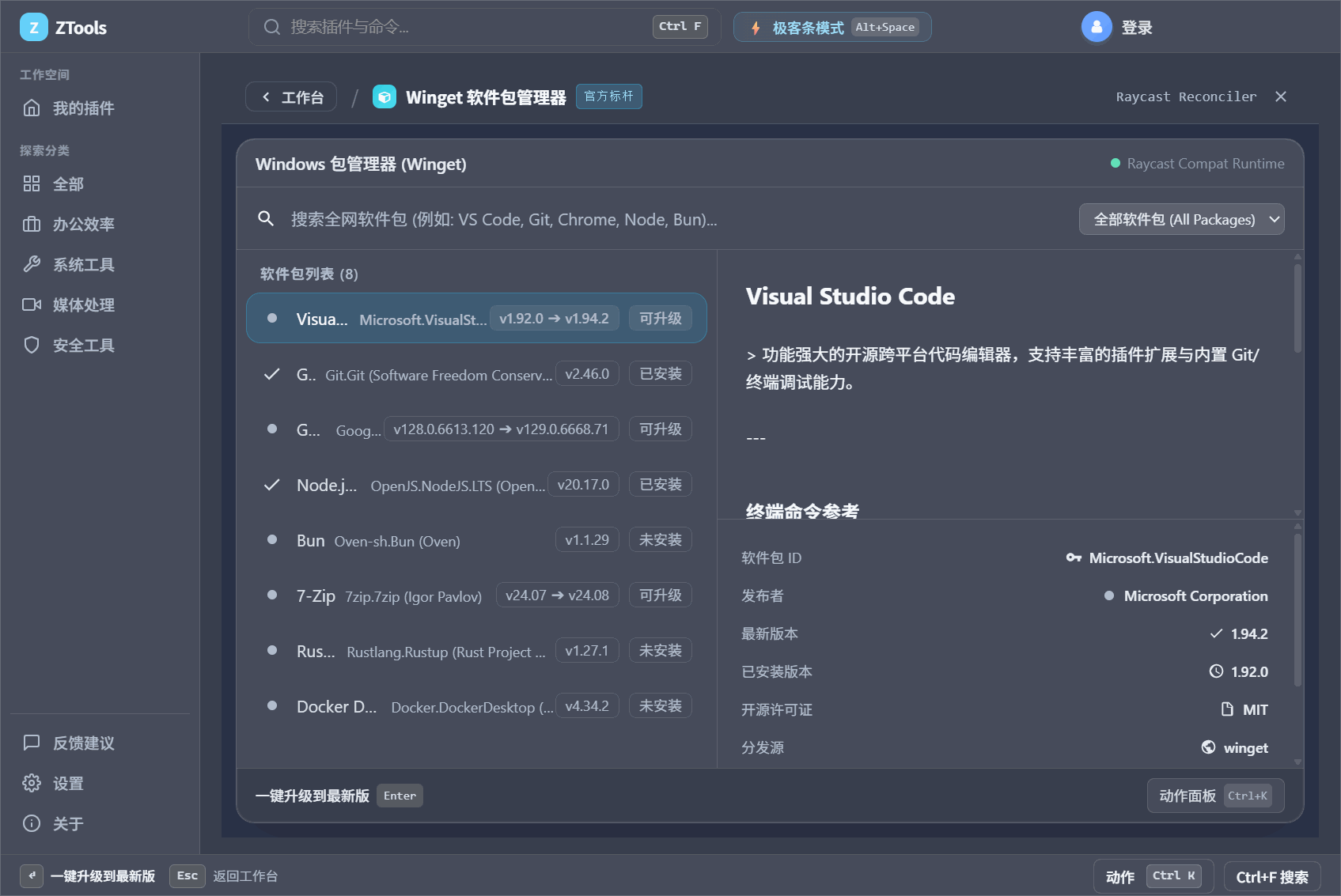Click the green Raycast Compat Runtime status dot
The image size is (1341, 896).
coord(1116,164)
